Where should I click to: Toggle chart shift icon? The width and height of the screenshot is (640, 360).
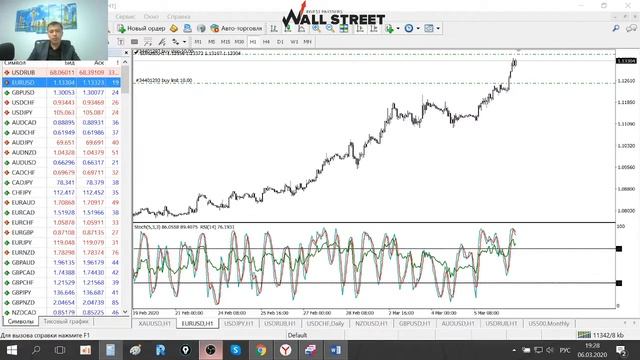pos(373,28)
